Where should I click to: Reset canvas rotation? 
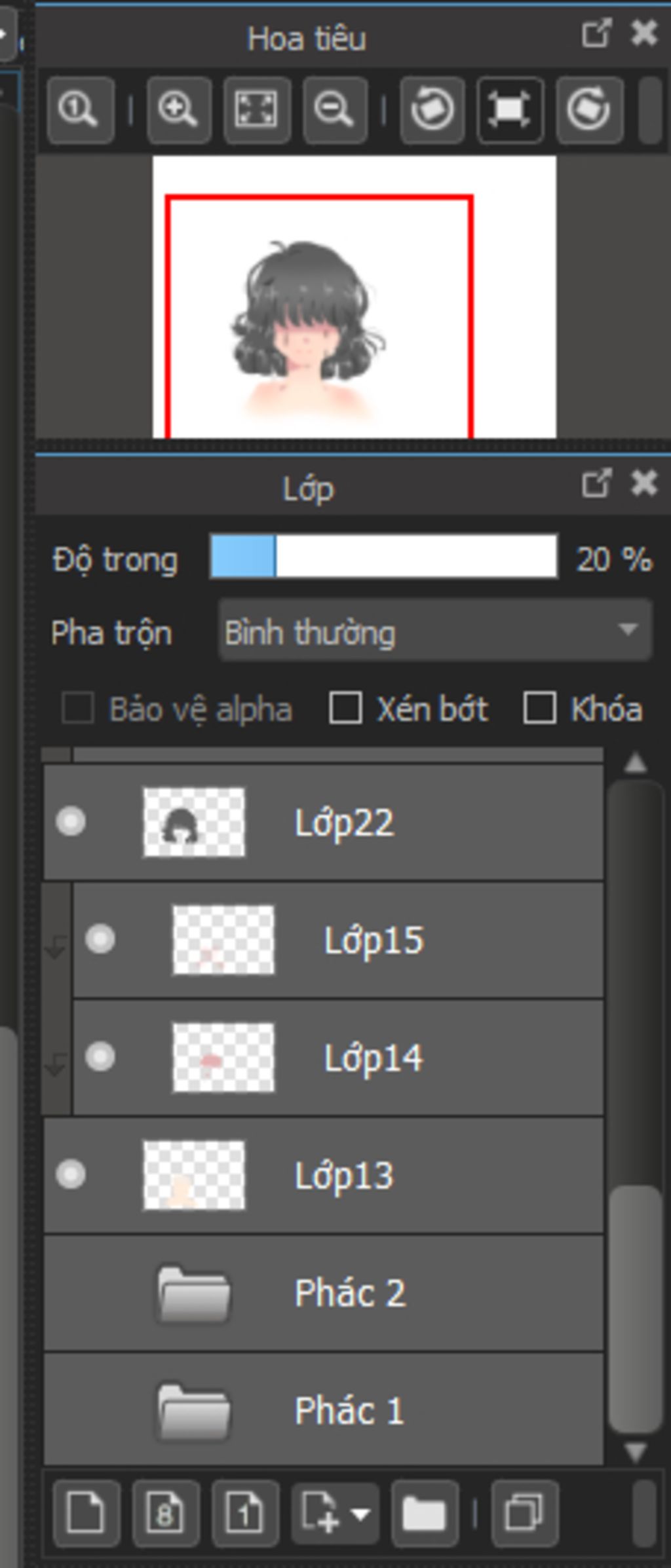coord(510,109)
